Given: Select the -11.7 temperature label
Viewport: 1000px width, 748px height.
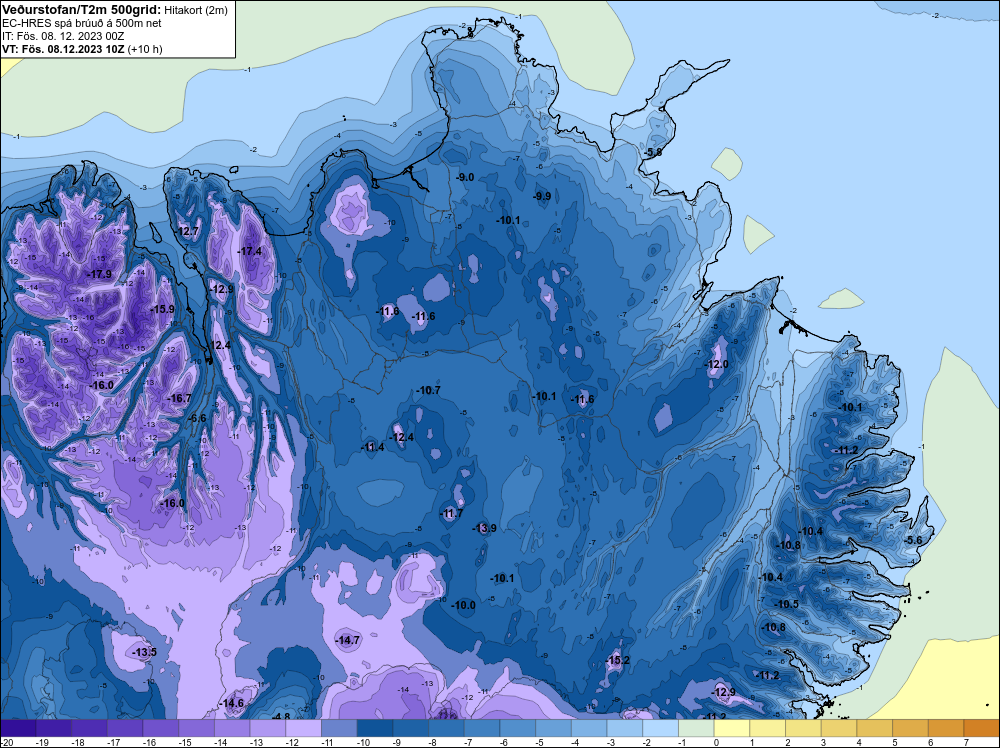Looking at the screenshot, I should tap(452, 513).
